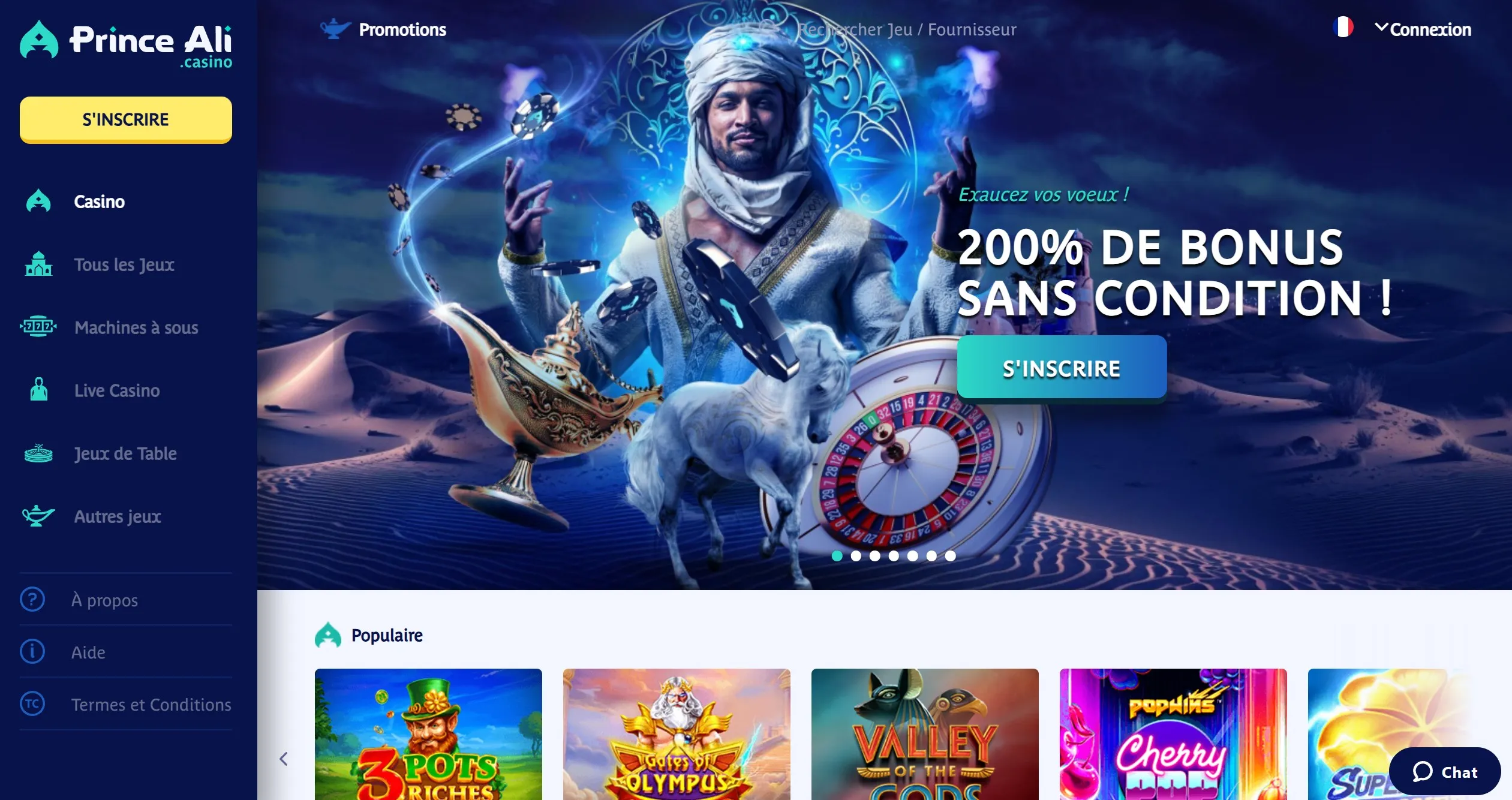
Task: Click the yellow S'INSCRIRE sidebar button
Action: point(126,119)
